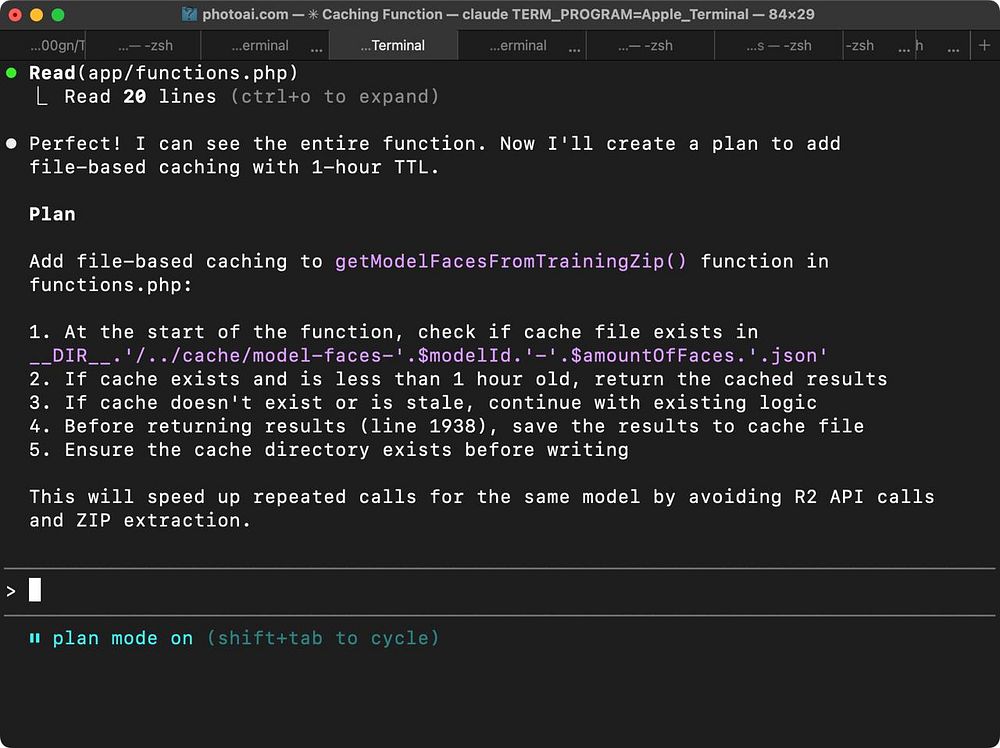Click the folder proxy icon in title bar
Image resolution: width=1000 pixels, height=748 pixels.
190,15
